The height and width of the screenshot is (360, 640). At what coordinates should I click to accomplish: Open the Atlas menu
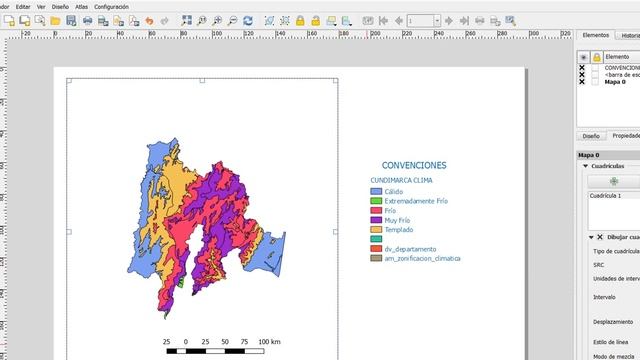tap(81, 7)
